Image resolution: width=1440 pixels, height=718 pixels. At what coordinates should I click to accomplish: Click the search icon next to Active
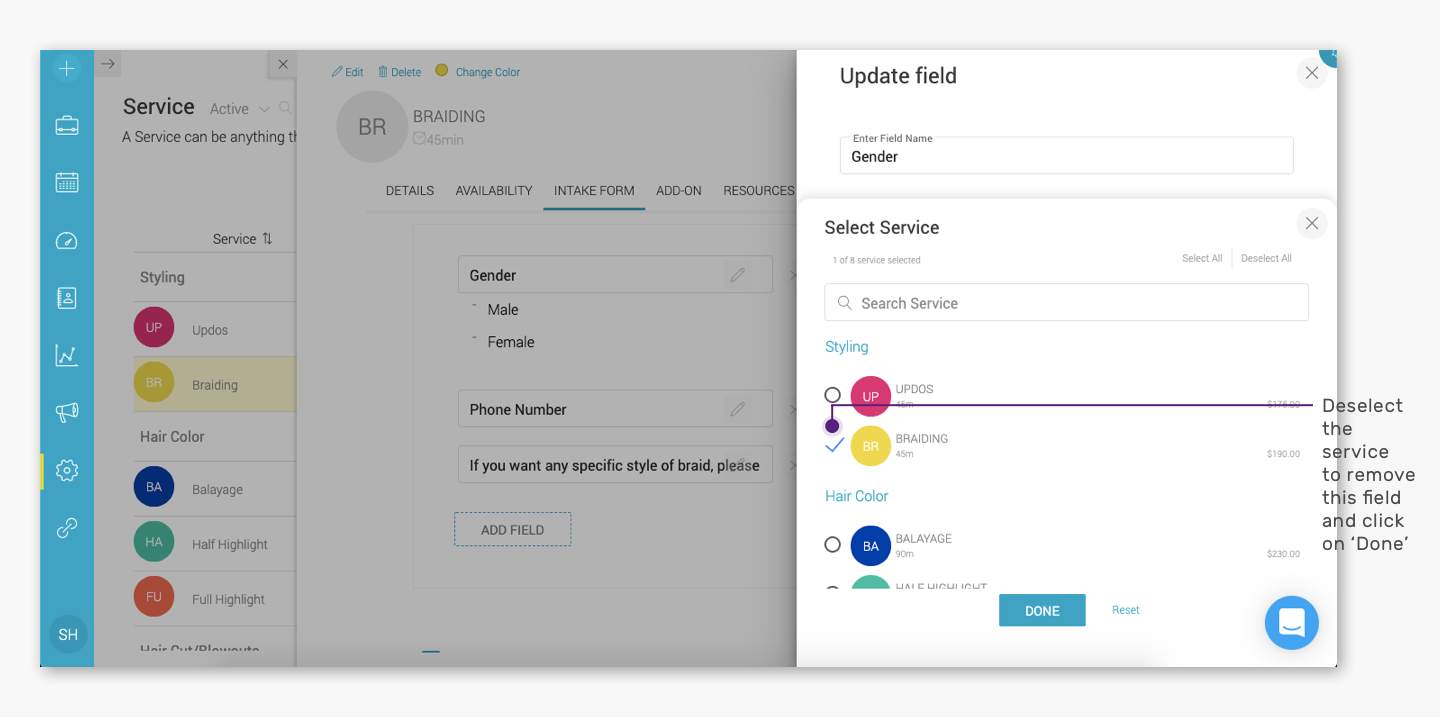[286, 108]
